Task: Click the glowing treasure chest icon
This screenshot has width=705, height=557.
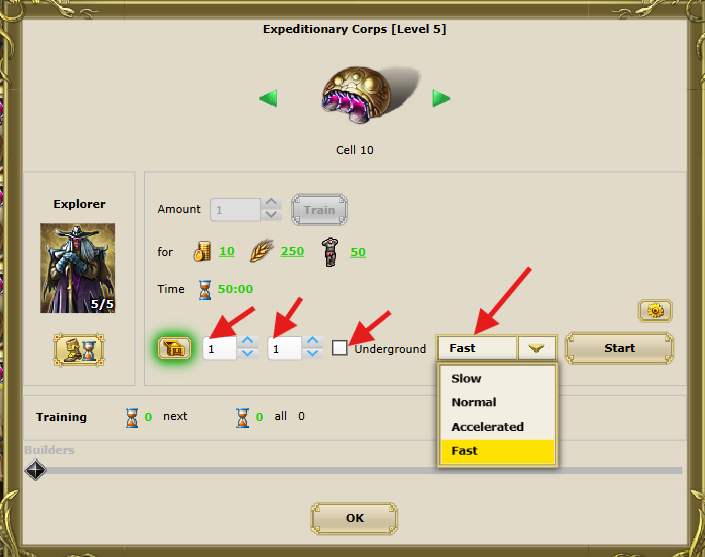Action: coord(174,348)
